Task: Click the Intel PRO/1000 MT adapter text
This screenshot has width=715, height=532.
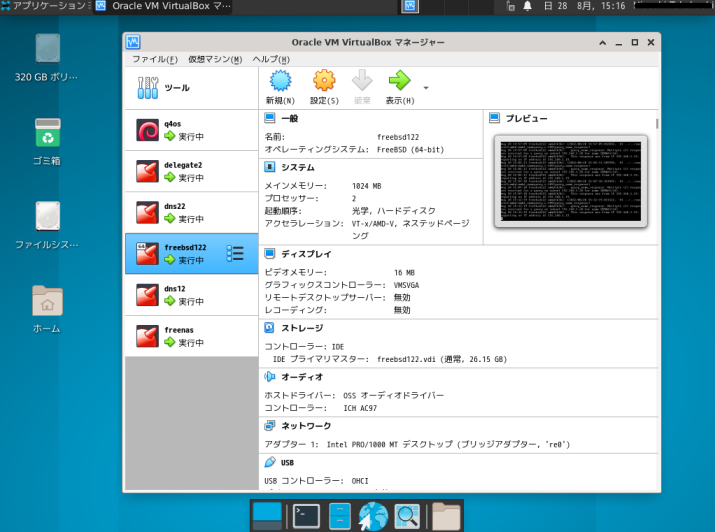Action: [x=449, y=444]
